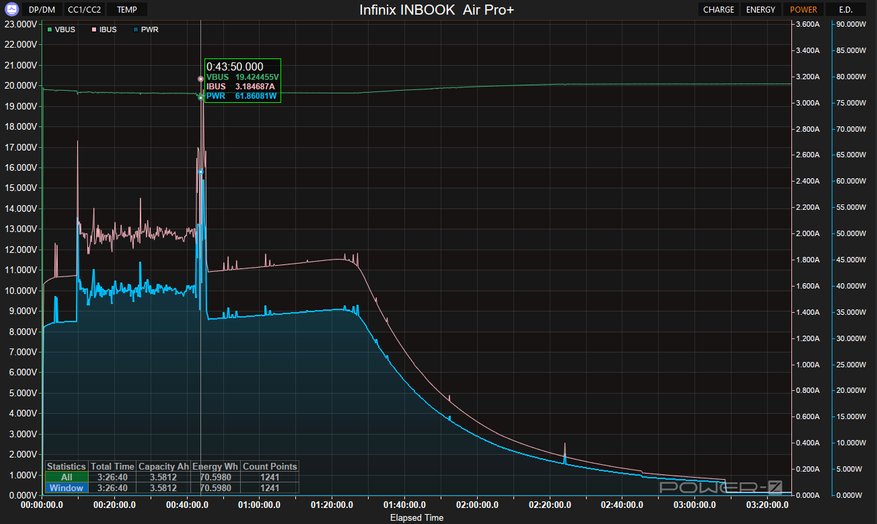Click the 50.000W power axis label

point(851,234)
